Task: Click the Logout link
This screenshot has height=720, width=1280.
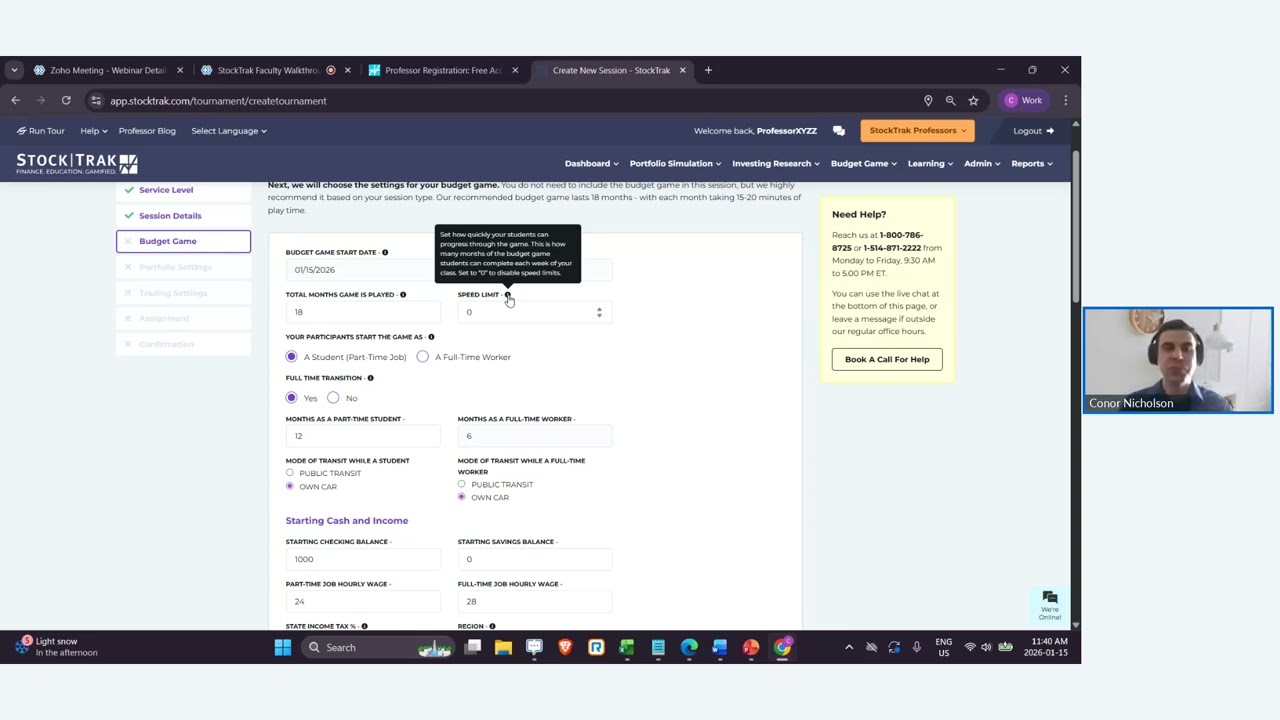Action: point(1033,131)
